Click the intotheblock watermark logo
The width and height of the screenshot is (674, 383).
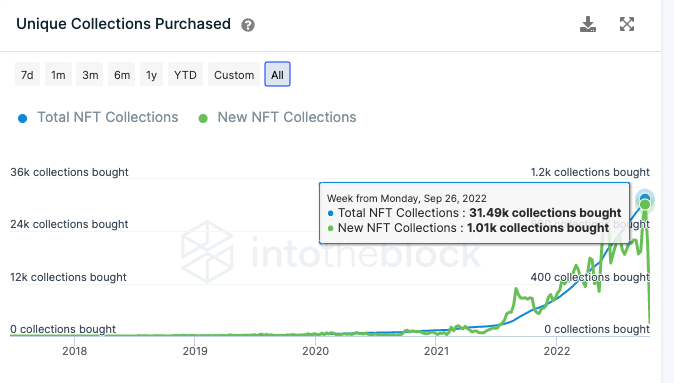207,251
